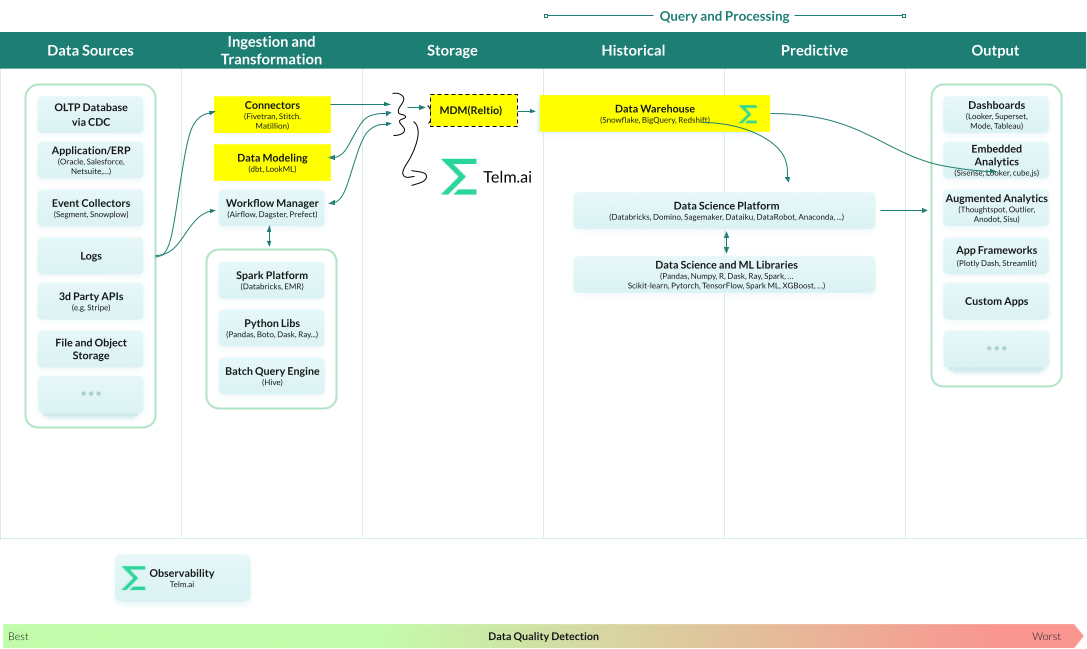
Task: Click Data Science and ML Libraries box
Action: pos(724,275)
